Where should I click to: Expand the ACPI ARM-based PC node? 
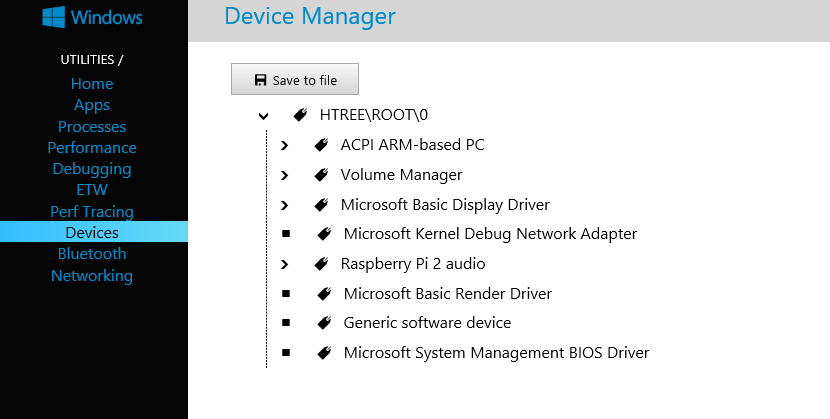[x=285, y=145]
